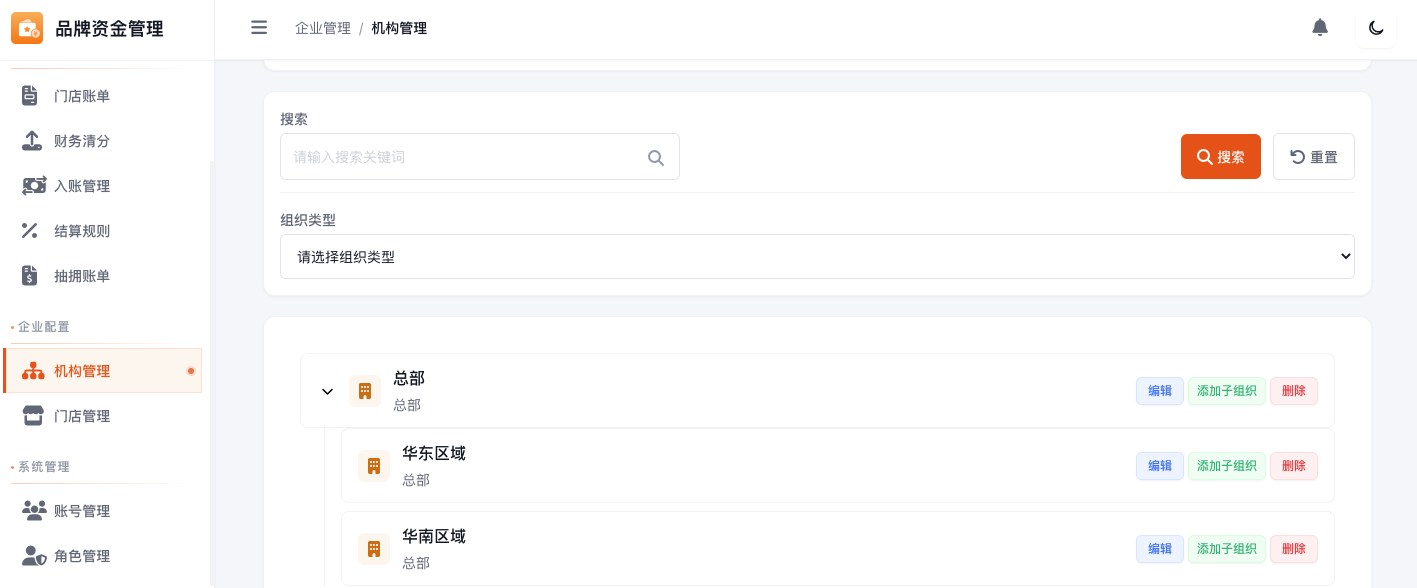
Task: Collapse sidebar using hamburger menu icon
Action: click(x=259, y=28)
